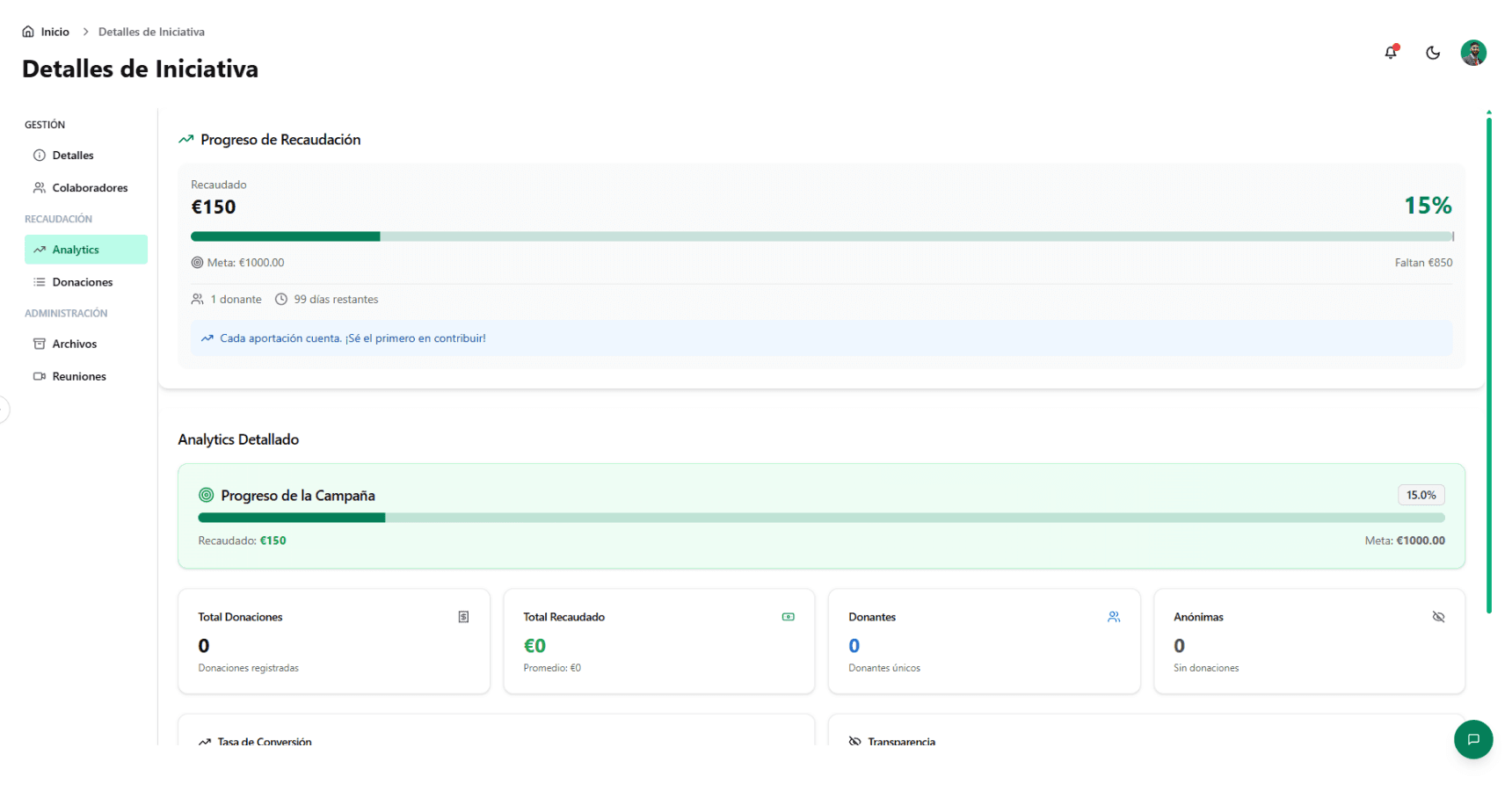The width and height of the screenshot is (1512, 791).
Task: Open the chat support bubble
Action: (1473, 739)
